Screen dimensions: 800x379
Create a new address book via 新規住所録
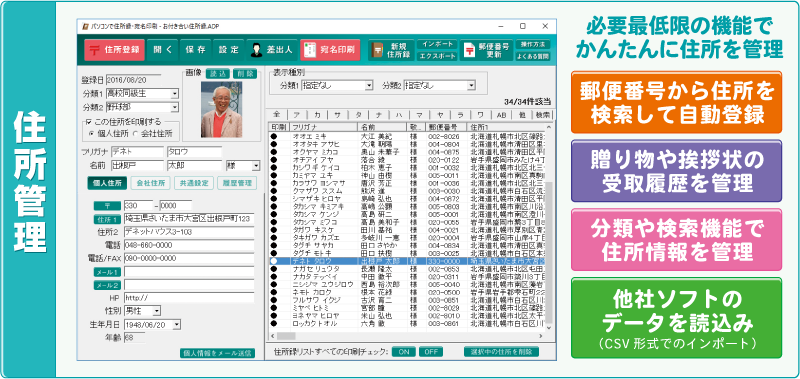(391, 50)
